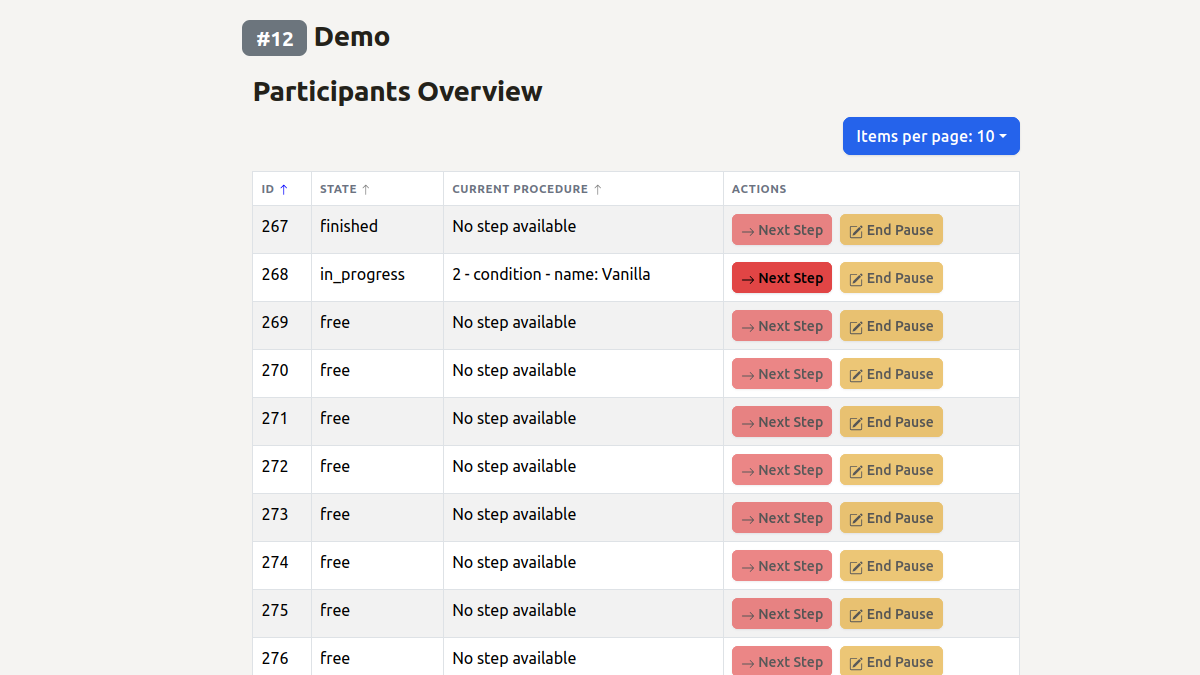Screen dimensions: 1200x675
Task: Click Next Step for participant 274
Action: tap(782, 566)
